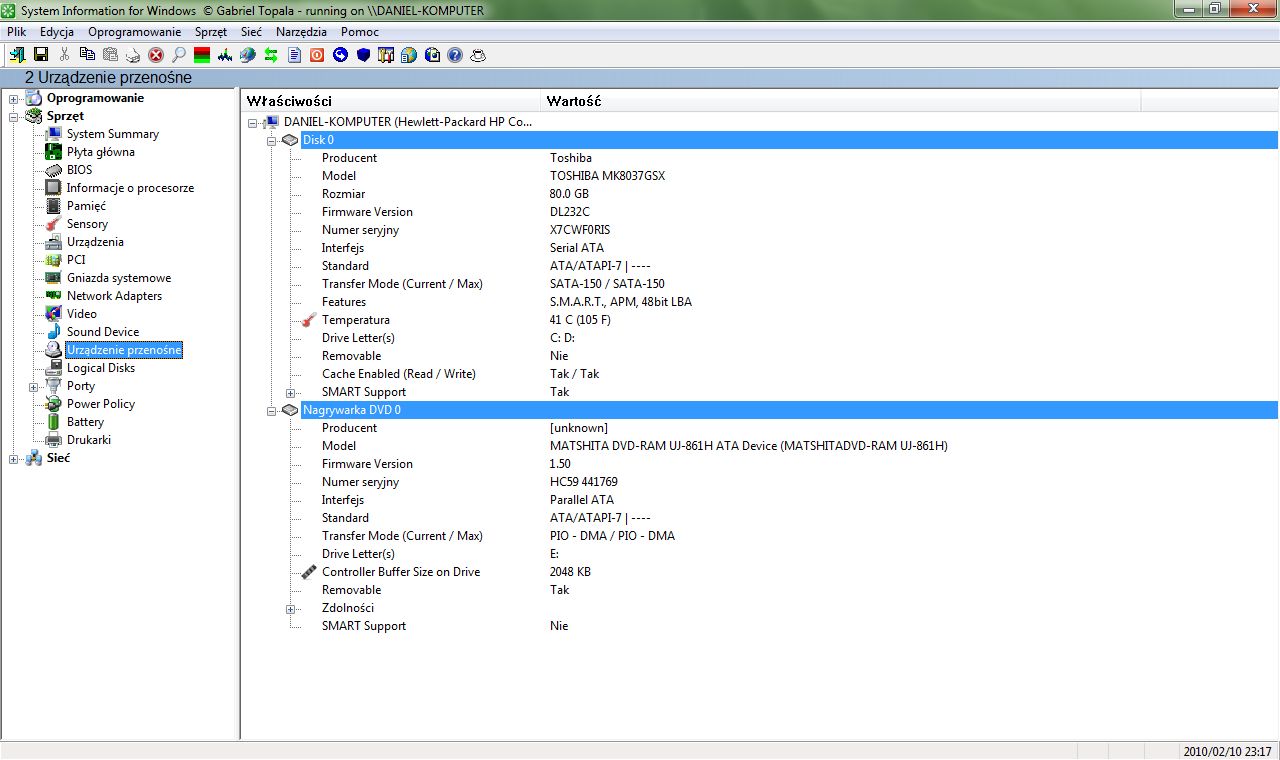This screenshot has width=1280, height=760.
Task: Click the blue cube toolbar icon
Action: pyautogui.click(x=363, y=55)
